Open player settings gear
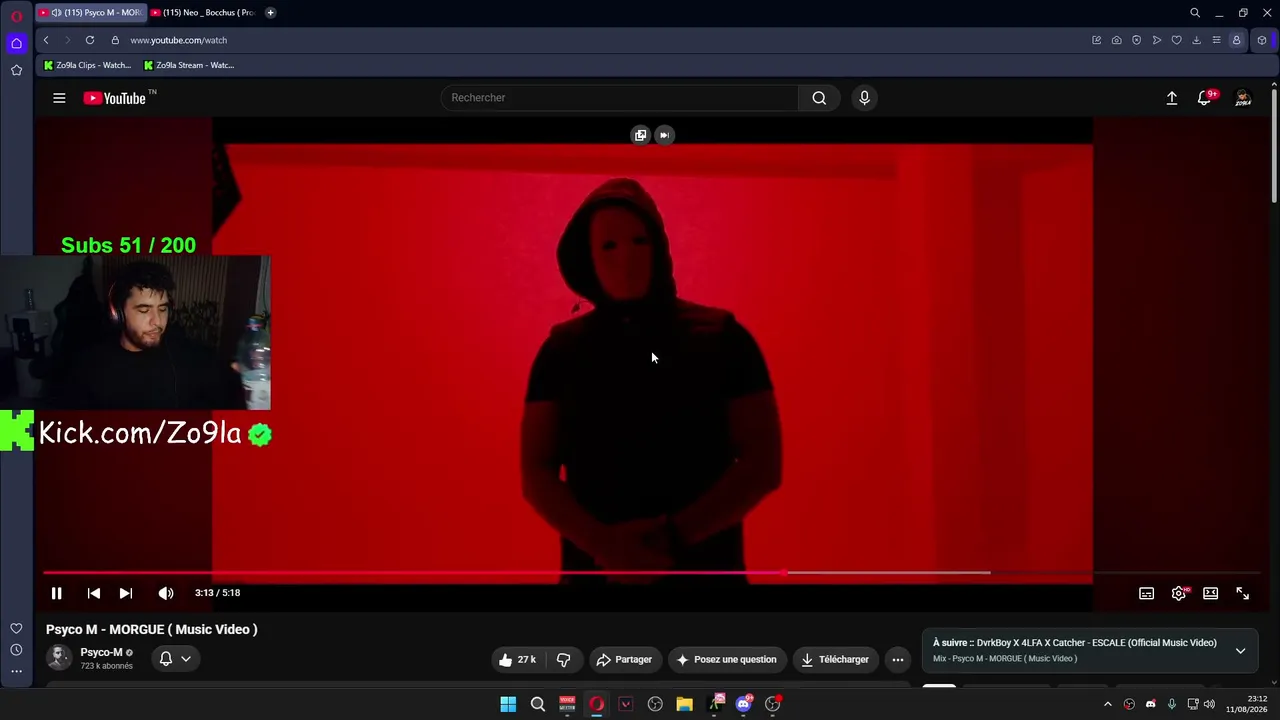The image size is (1280, 720). [x=1179, y=593]
